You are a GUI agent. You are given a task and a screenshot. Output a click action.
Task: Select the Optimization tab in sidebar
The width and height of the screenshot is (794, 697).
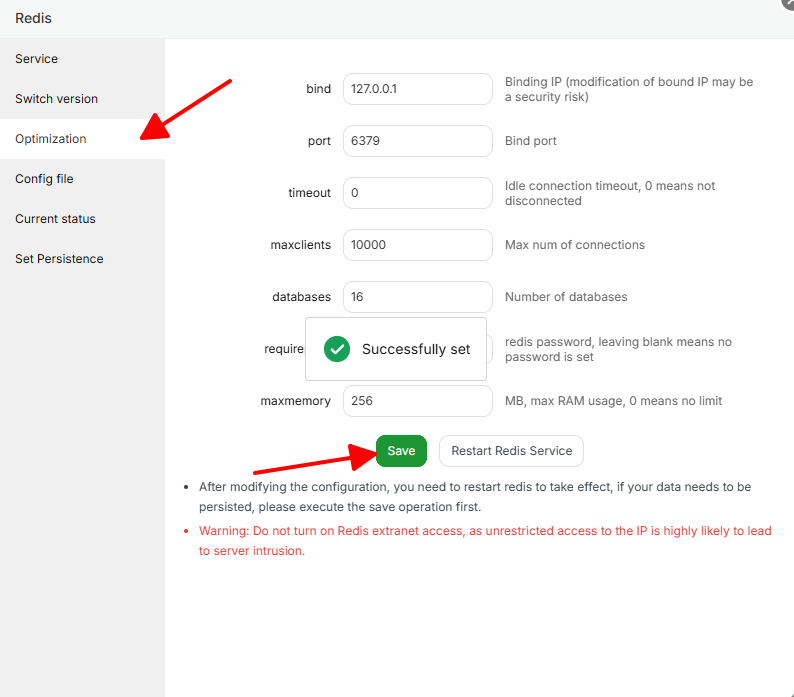(51, 139)
